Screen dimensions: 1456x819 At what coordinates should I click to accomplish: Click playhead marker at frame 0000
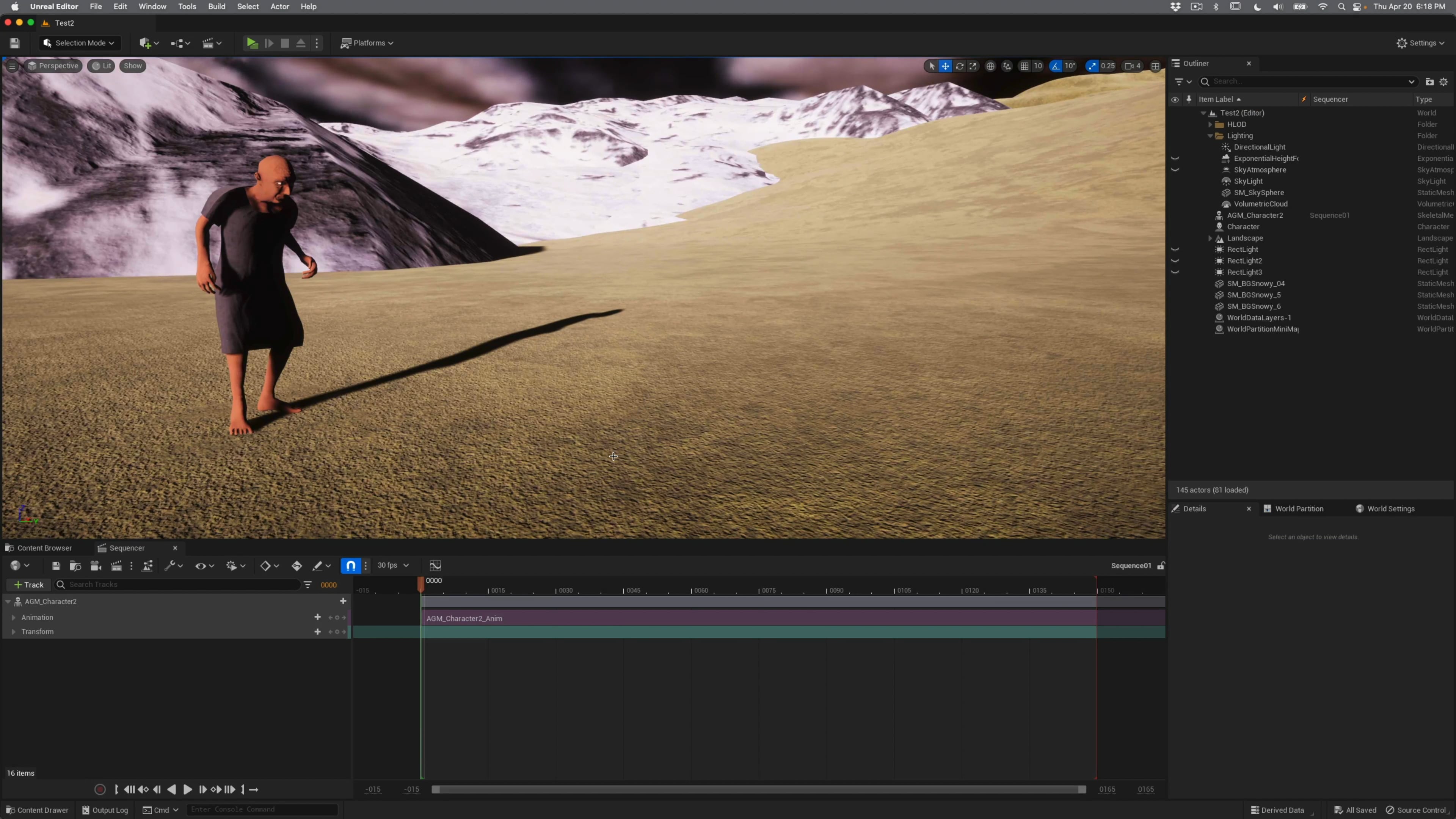(421, 584)
